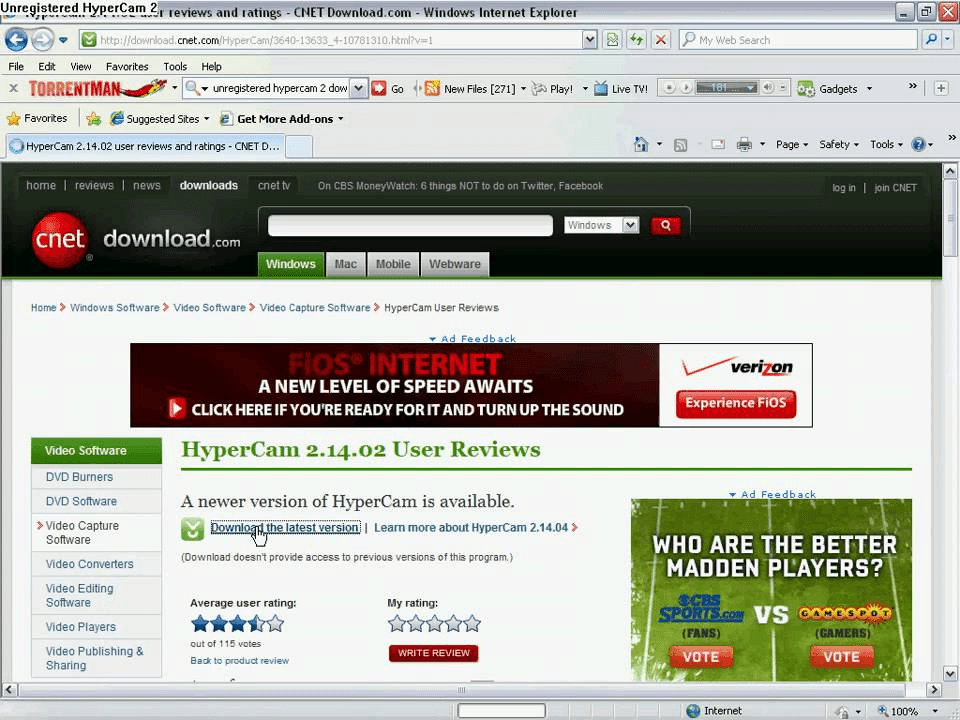Click the search magnifier in My Web Search
The width and height of the screenshot is (960, 720).
click(x=931, y=40)
